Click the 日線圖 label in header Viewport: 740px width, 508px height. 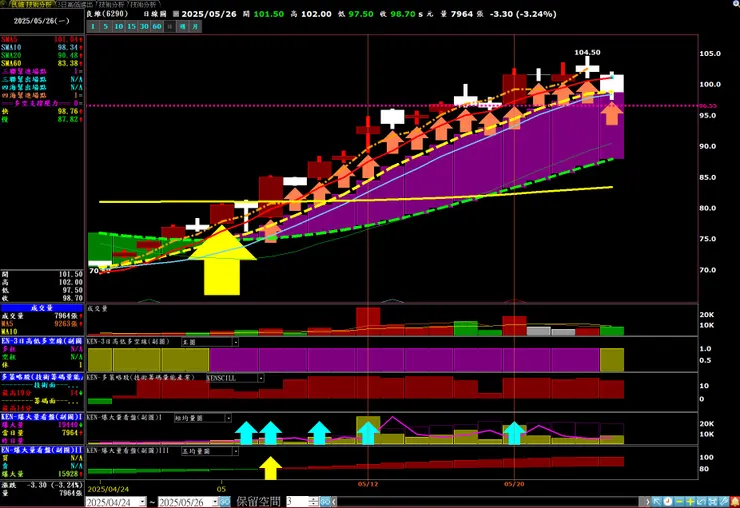click(x=155, y=14)
